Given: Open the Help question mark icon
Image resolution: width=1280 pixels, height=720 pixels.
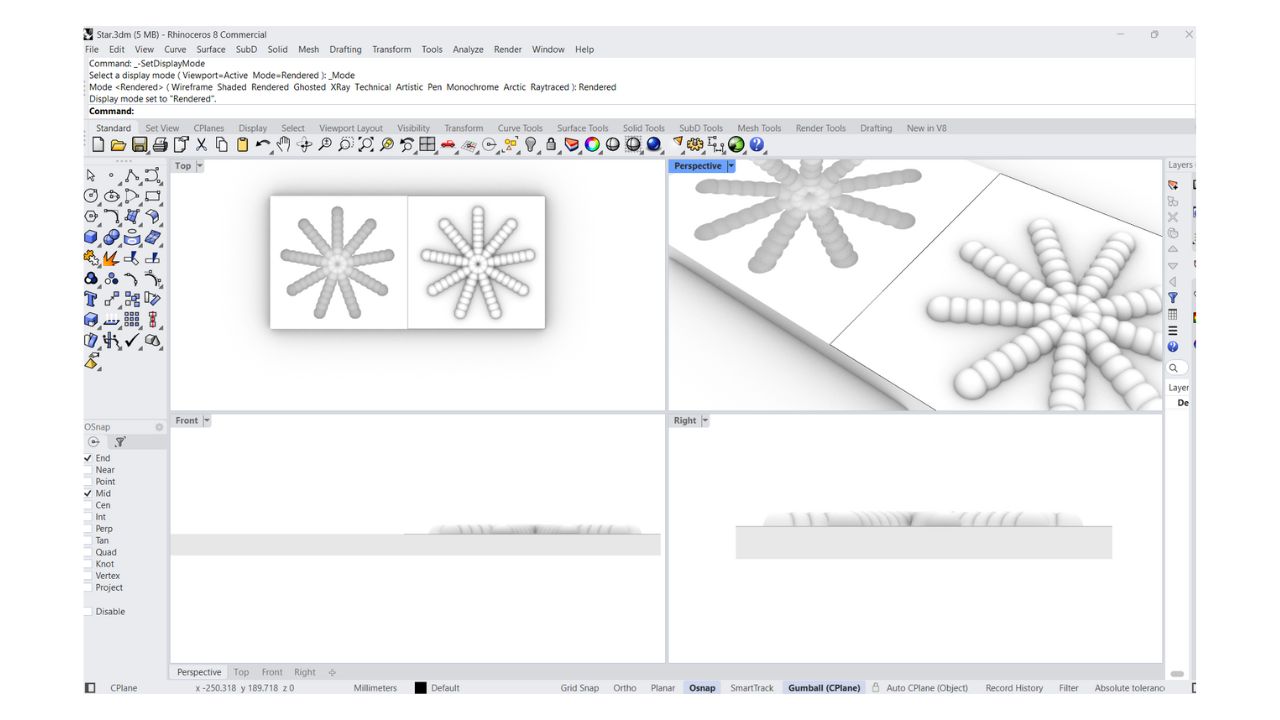Looking at the screenshot, I should 757,145.
